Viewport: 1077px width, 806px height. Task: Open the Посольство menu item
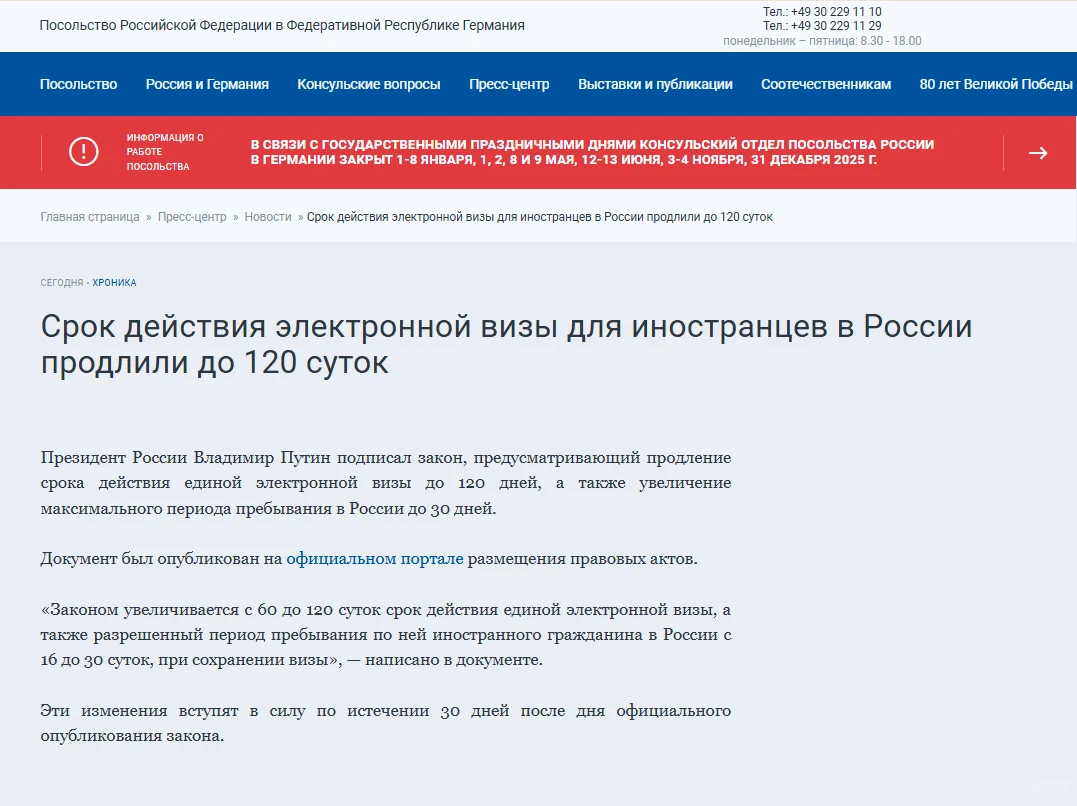(x=78, y=84)
